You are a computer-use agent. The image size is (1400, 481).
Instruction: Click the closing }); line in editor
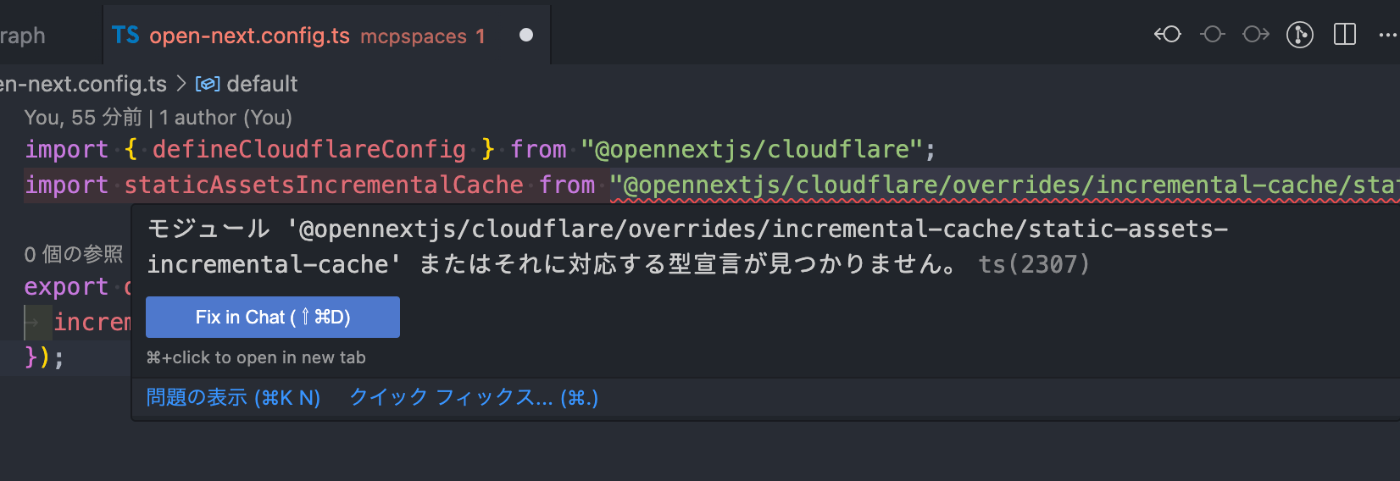[x=44, y=357]
